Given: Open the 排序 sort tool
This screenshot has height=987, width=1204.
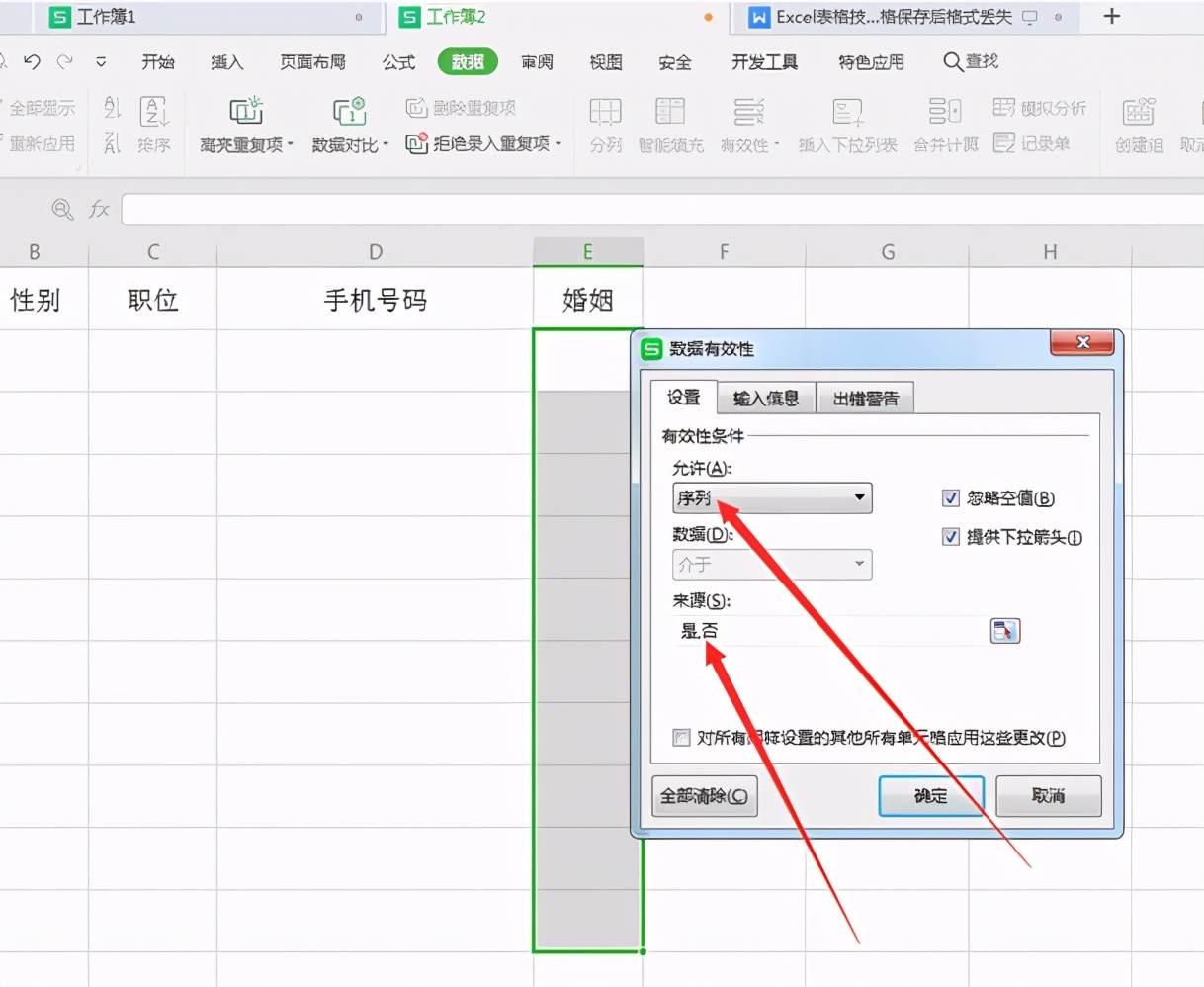Looking at the screenshot, I should point(154,125).
